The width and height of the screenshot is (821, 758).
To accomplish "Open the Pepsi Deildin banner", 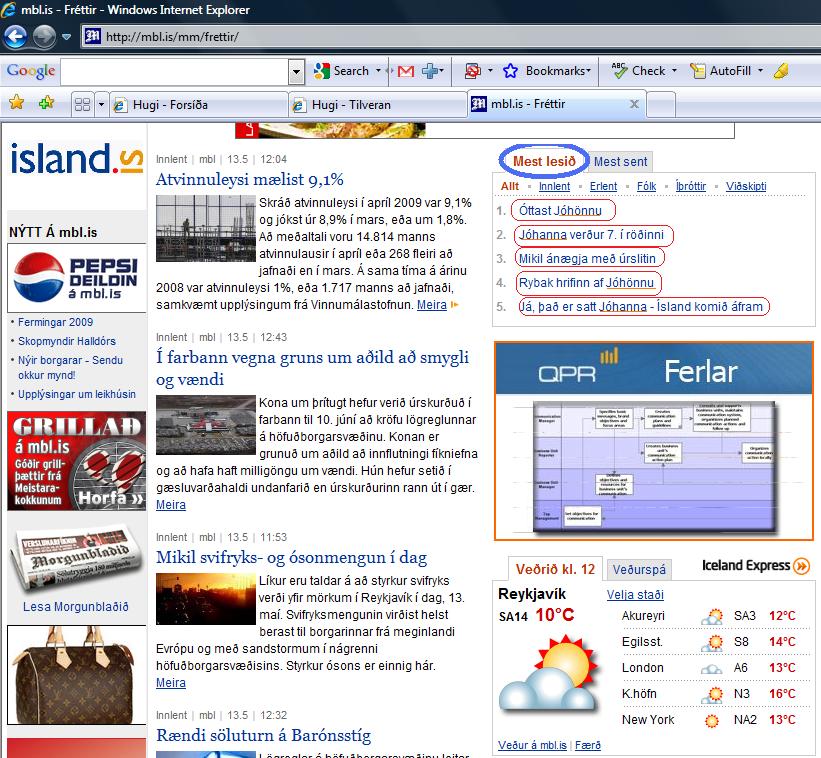I will coord(76,278).
